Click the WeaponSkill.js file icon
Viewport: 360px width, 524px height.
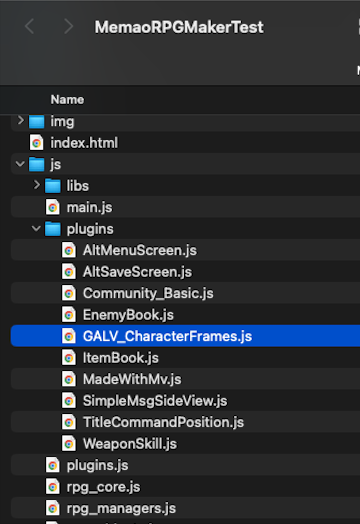coord(69,444)
